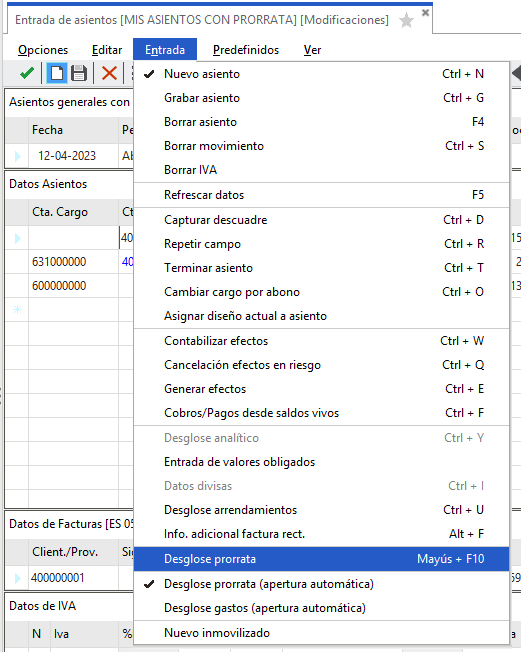Click the green checkmark accept icon
Screen dimensions: 521x652
click(x=27, y=74)
